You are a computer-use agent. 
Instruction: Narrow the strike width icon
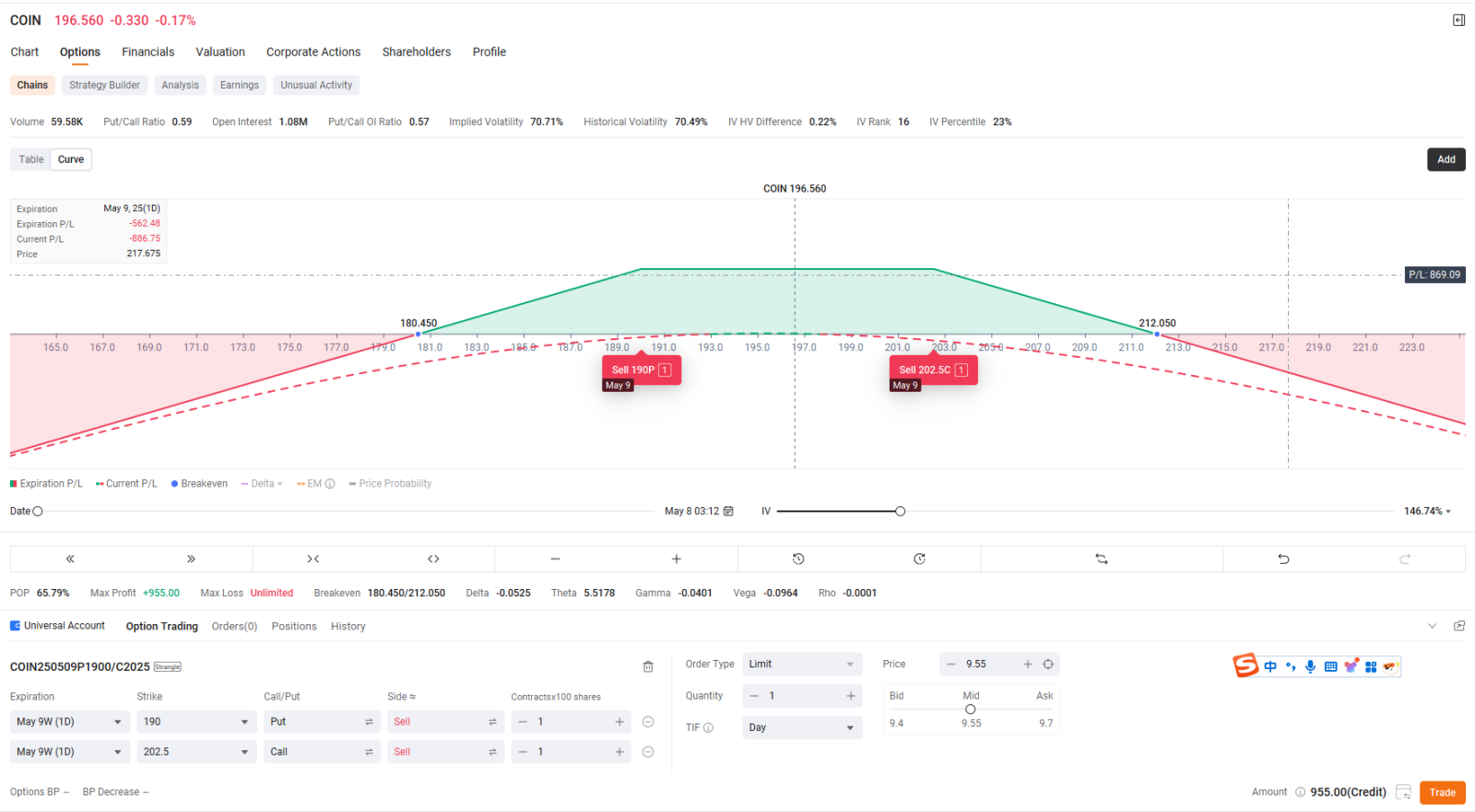pos(313,559)
